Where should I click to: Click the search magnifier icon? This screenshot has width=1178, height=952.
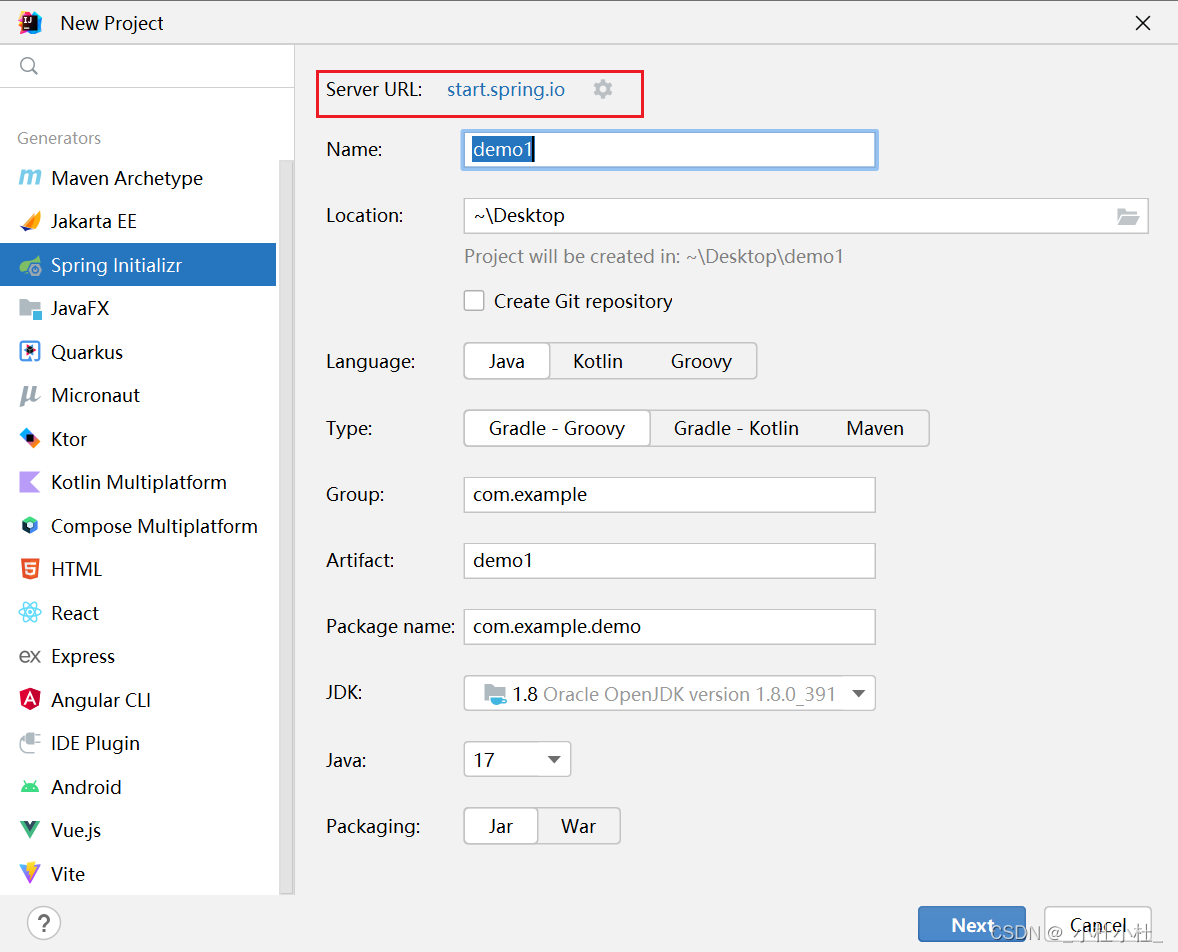pyautogui.click(x=29, y=66)
